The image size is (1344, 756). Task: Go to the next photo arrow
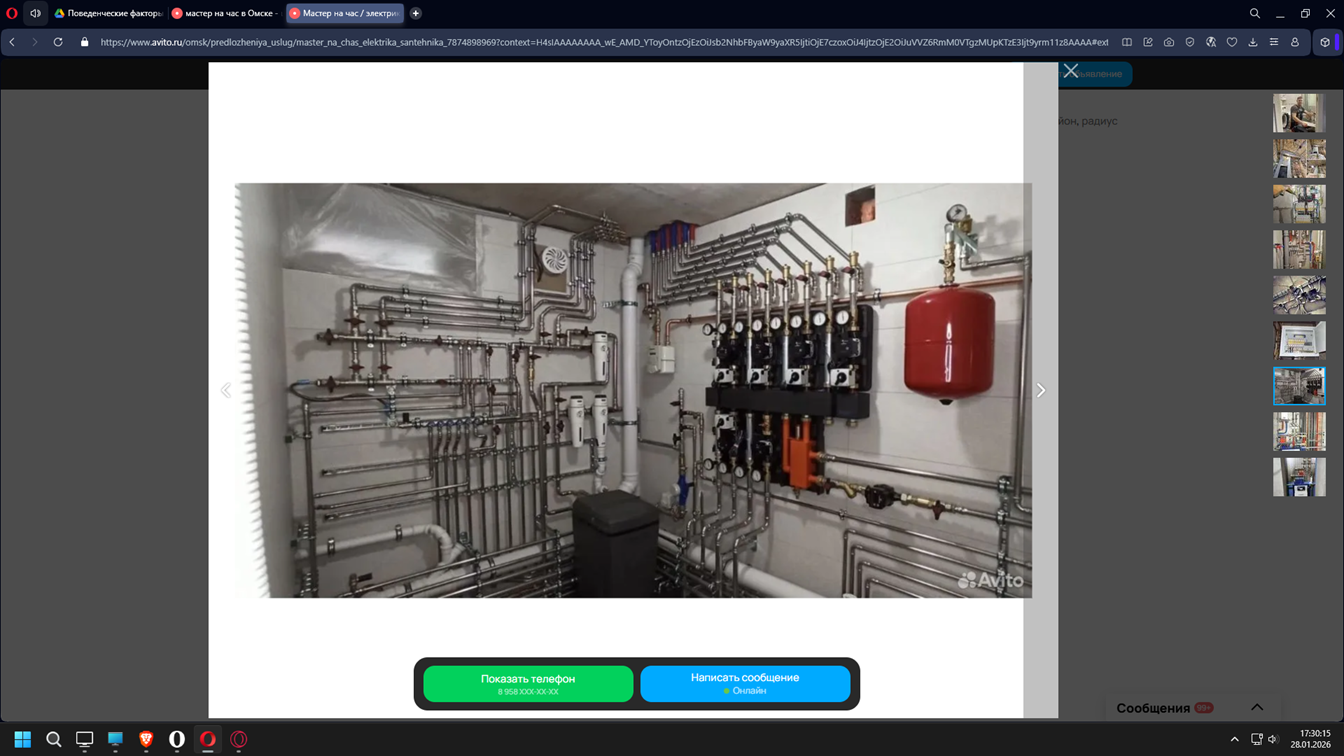tap(1040, 390)
